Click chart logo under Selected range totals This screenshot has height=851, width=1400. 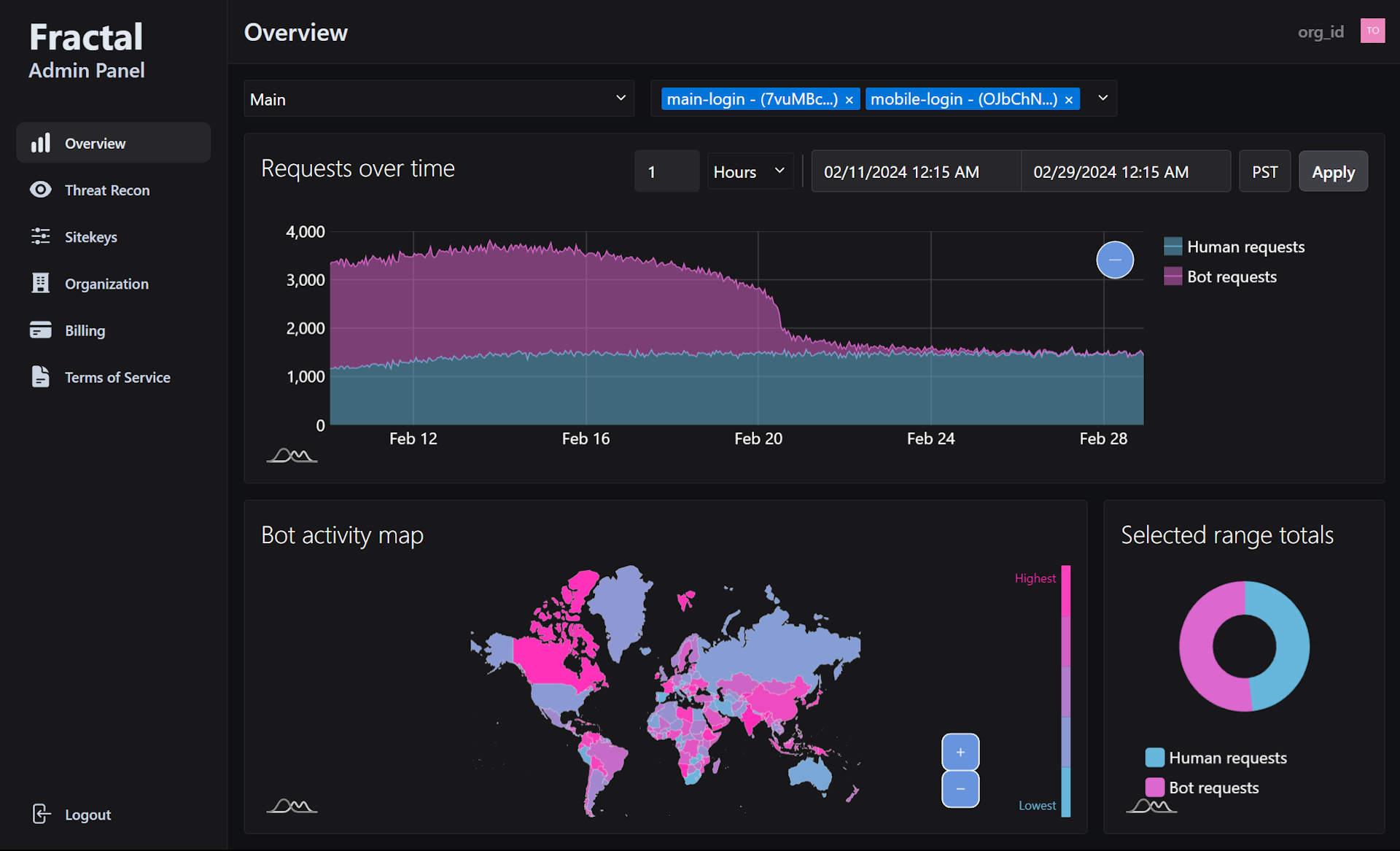pos(1151,806)
